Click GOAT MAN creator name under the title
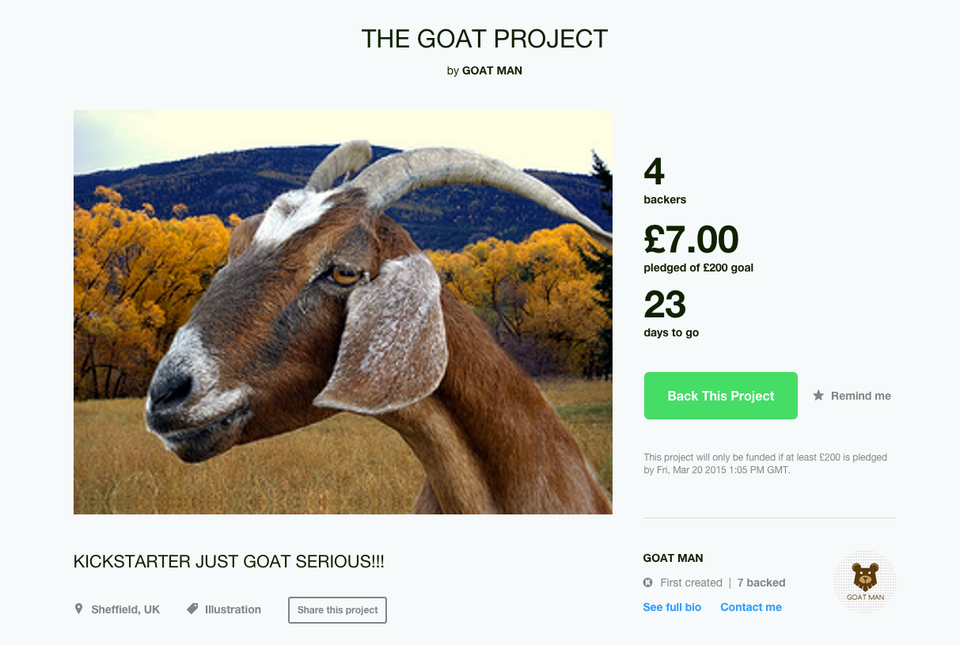 pyautogui.click(x=492, y=70)
